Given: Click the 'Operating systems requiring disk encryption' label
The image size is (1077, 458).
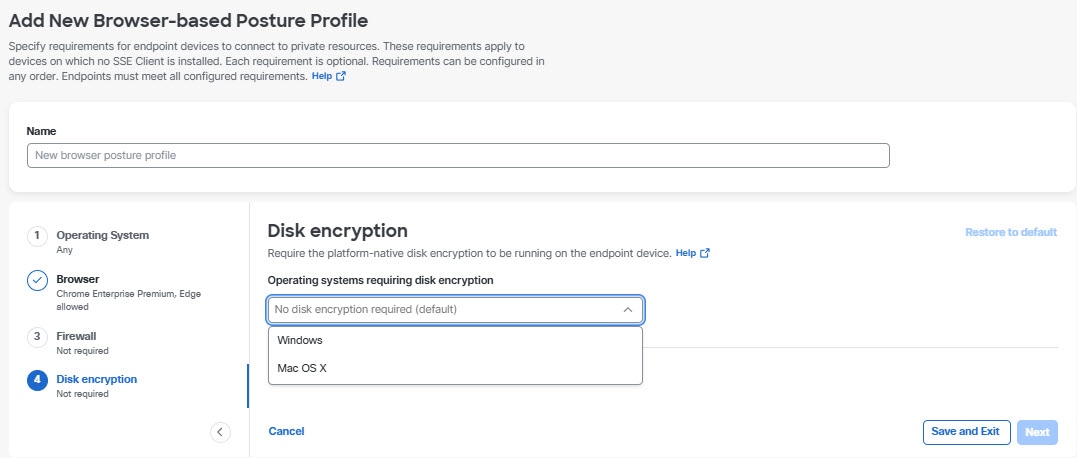Looking at the screenshot, I should (381, 280).
